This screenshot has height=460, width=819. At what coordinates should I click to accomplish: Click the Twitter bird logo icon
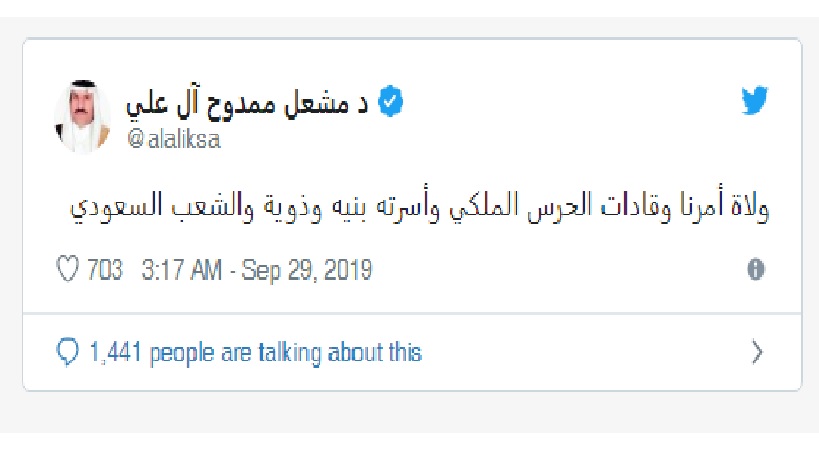(754, 100)
